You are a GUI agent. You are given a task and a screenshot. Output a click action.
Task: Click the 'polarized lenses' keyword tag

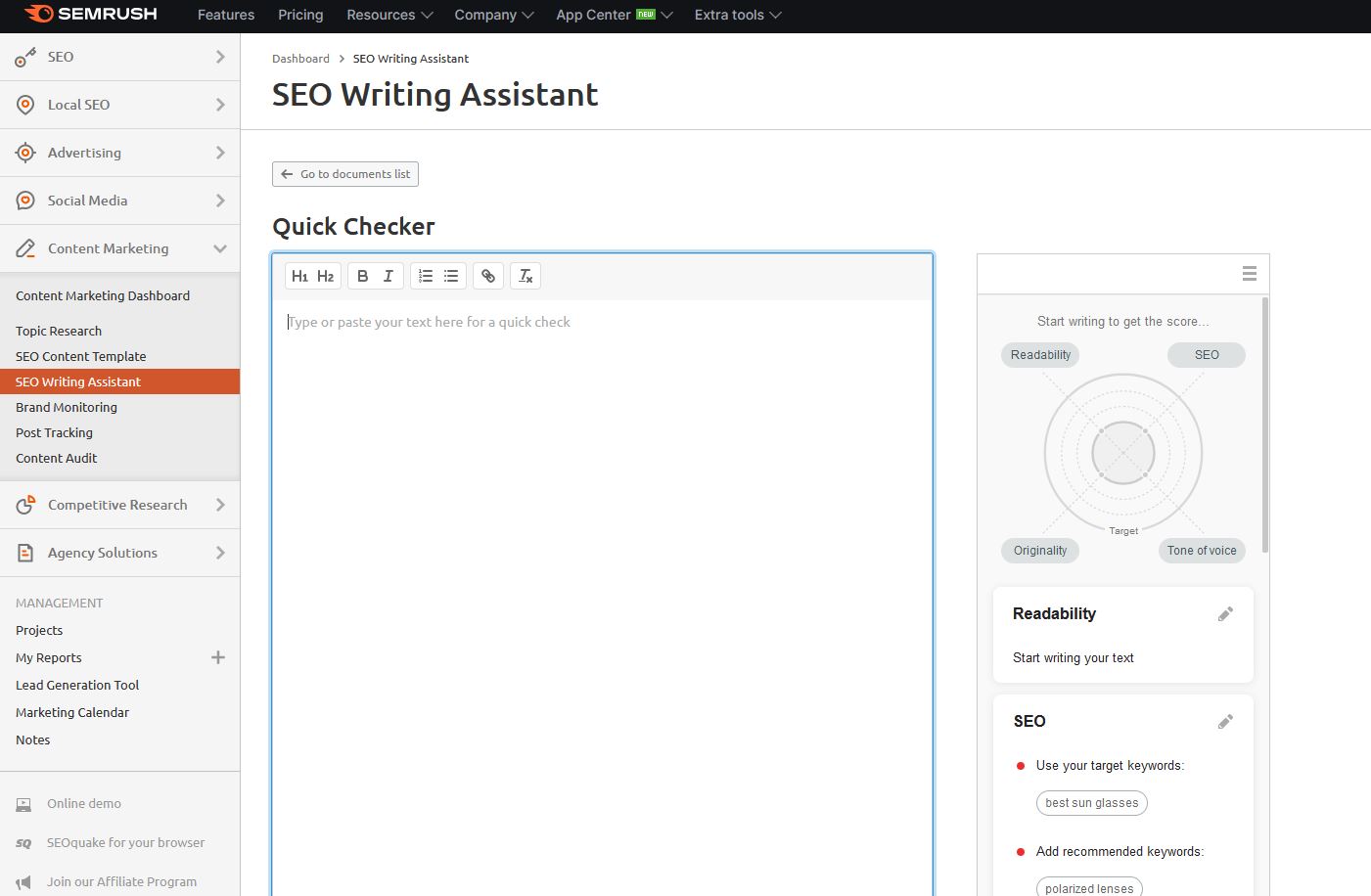point(1089,887)
